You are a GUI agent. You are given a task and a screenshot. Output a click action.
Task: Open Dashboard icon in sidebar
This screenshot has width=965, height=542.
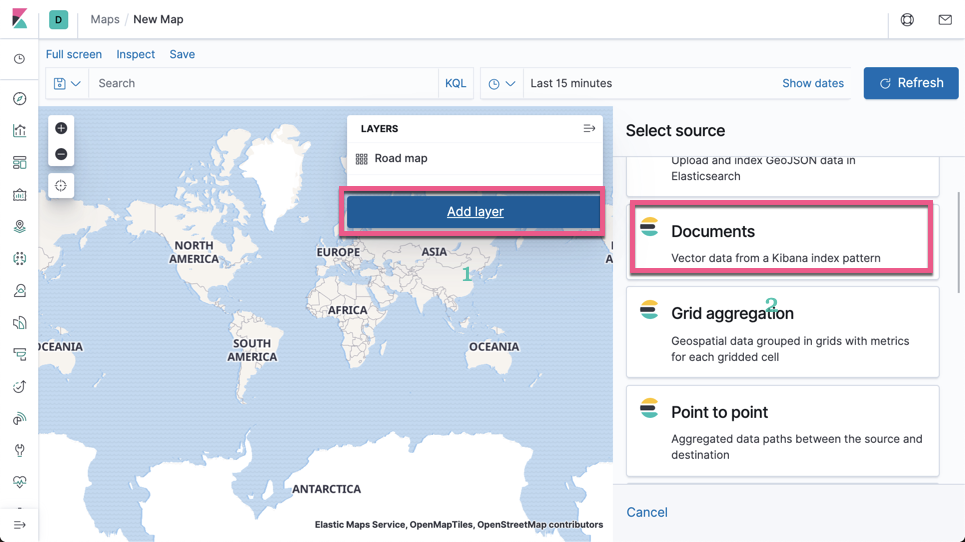pos(20,162)
